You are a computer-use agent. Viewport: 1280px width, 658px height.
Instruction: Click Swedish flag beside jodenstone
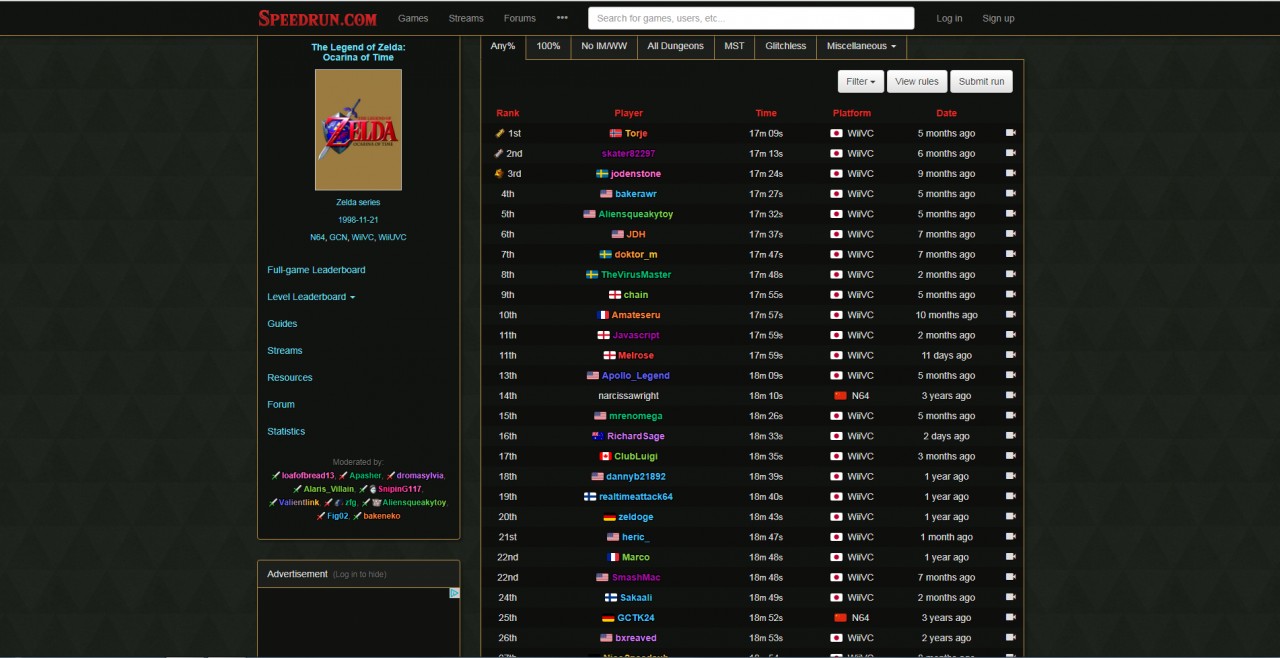[602, 174]
